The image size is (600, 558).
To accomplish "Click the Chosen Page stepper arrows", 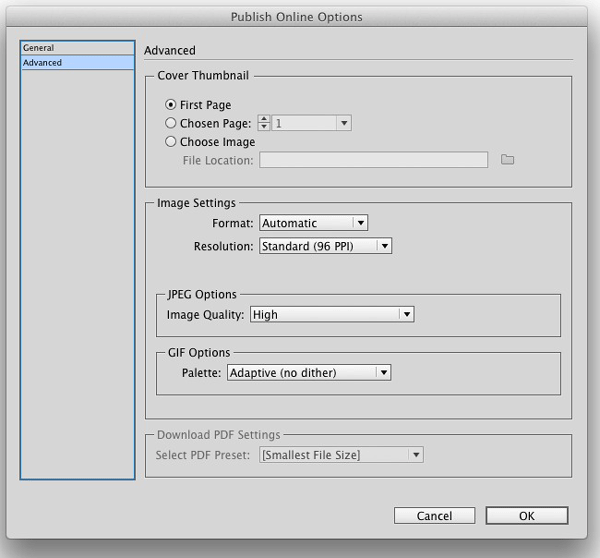I will 264,123.
